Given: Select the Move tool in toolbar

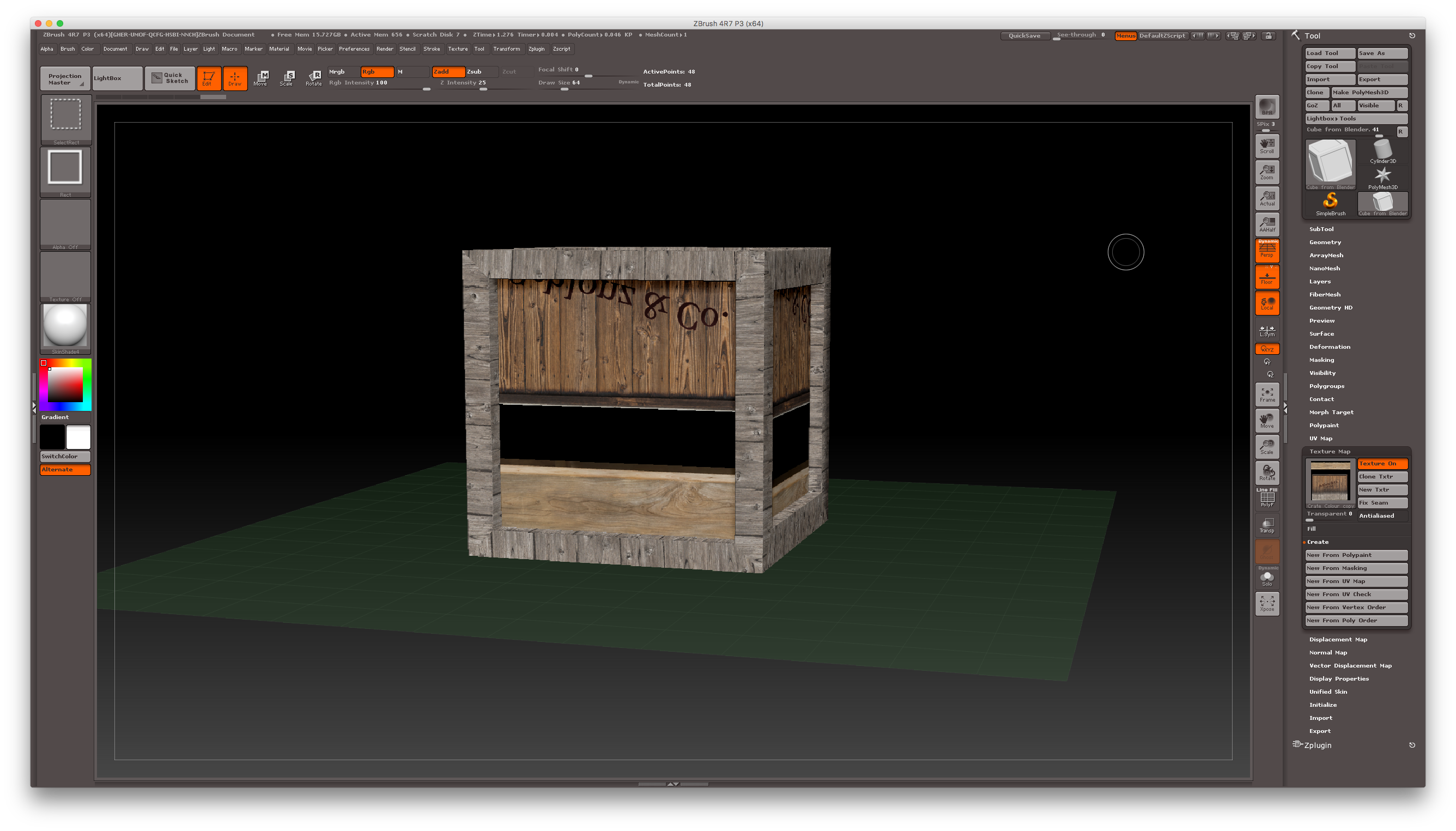Looking at the screenshot, I should 260,77.
